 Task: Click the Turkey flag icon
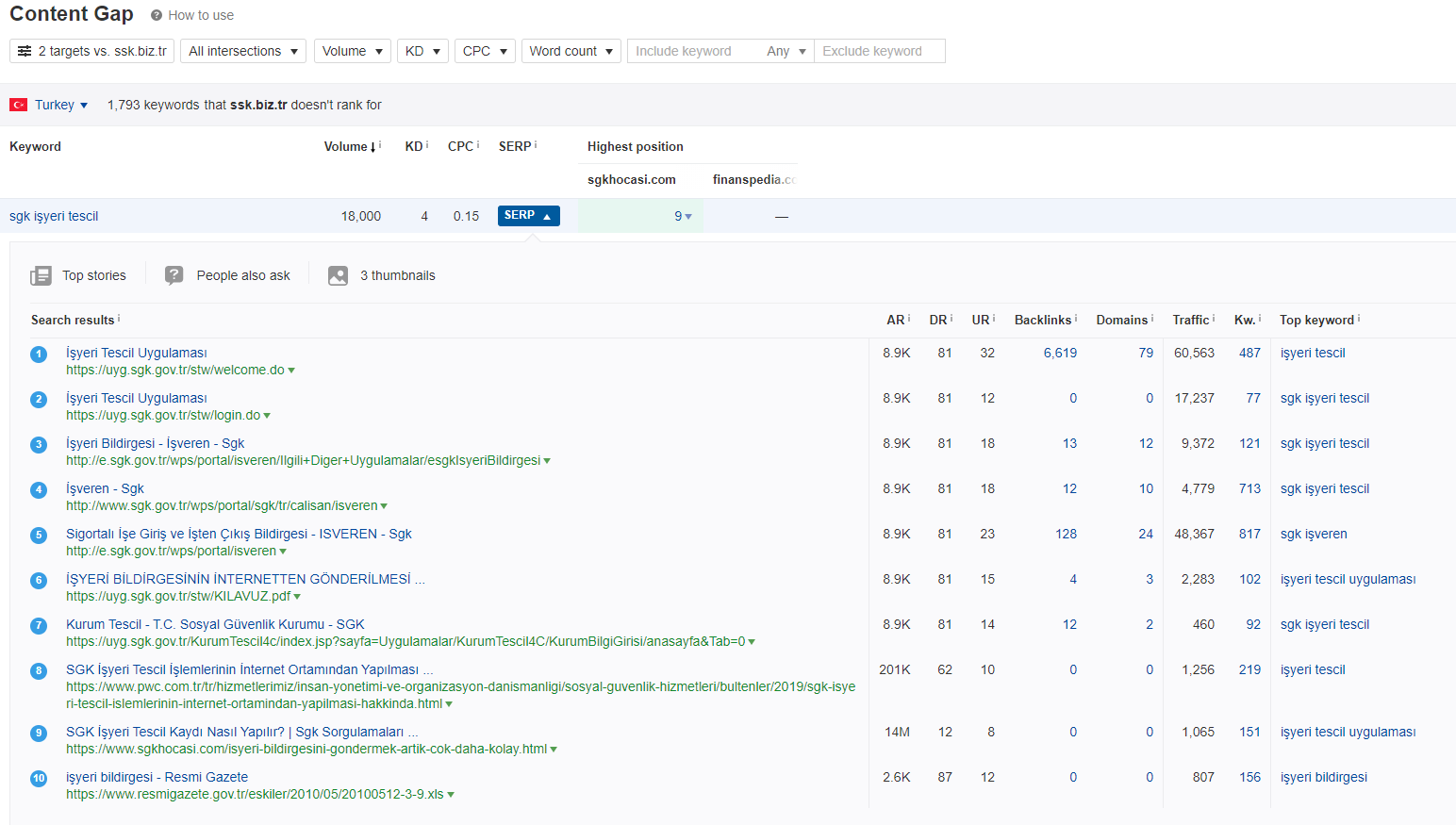(18, 105)
